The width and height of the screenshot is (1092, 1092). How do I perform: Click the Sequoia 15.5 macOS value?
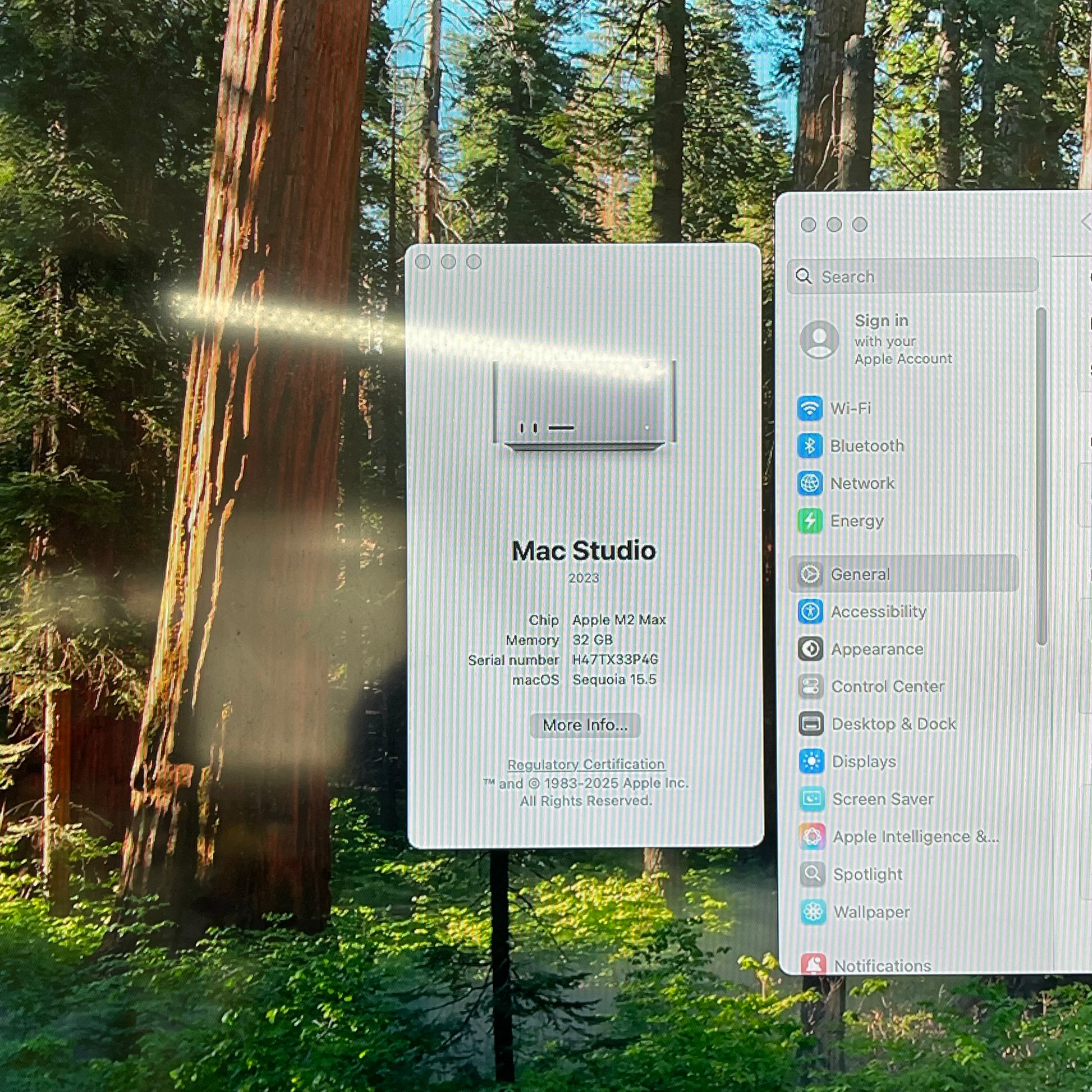[x=614, y=680]
